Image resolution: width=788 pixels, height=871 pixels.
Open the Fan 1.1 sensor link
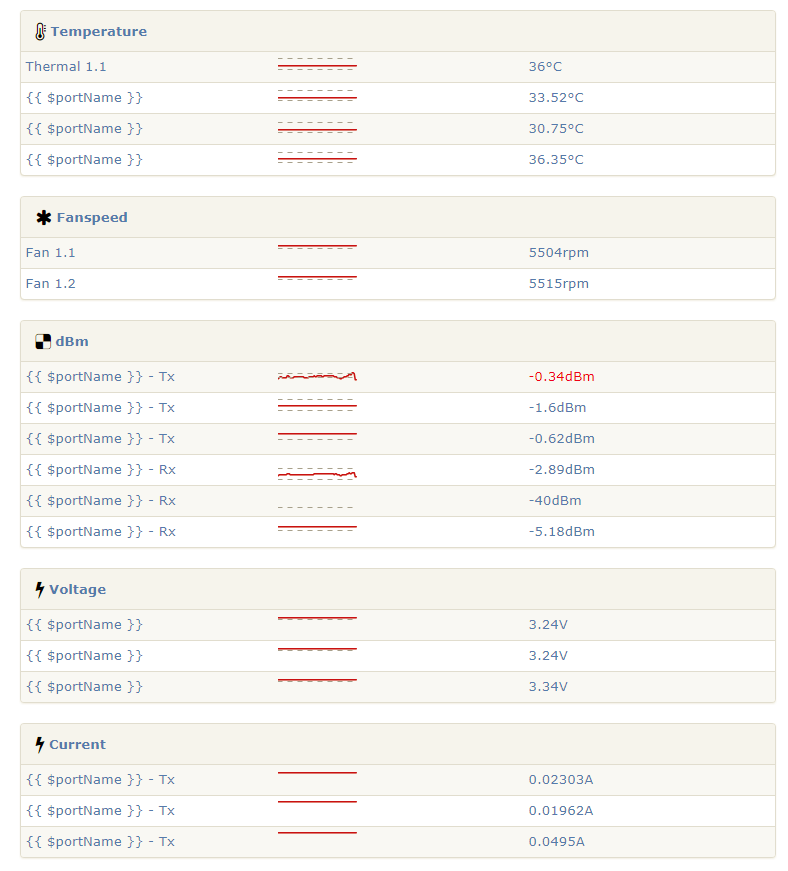click(x=51, y=252)
